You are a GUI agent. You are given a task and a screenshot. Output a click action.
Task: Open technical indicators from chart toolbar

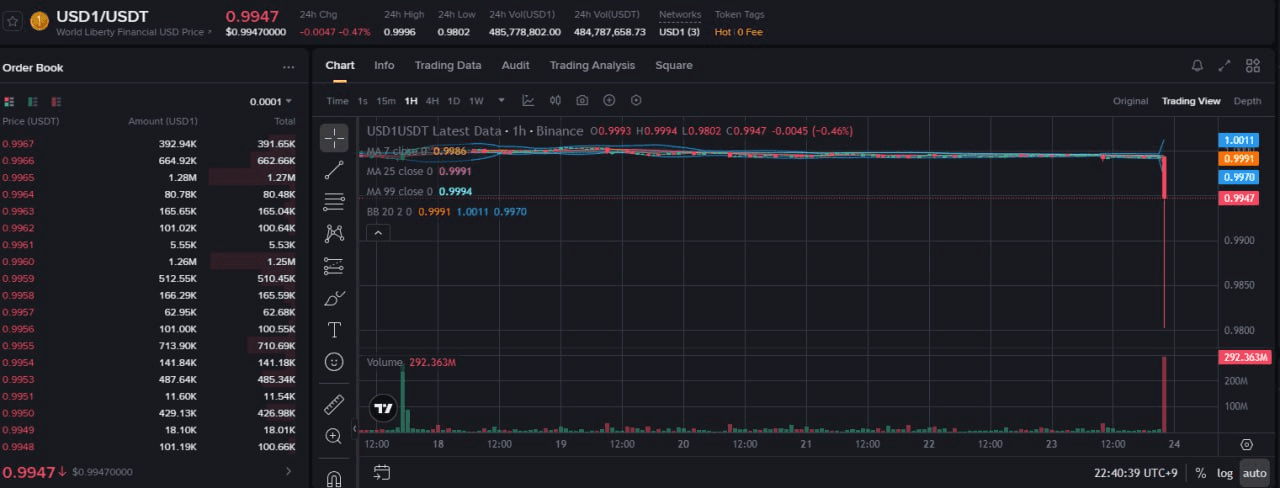click(528, 101)
